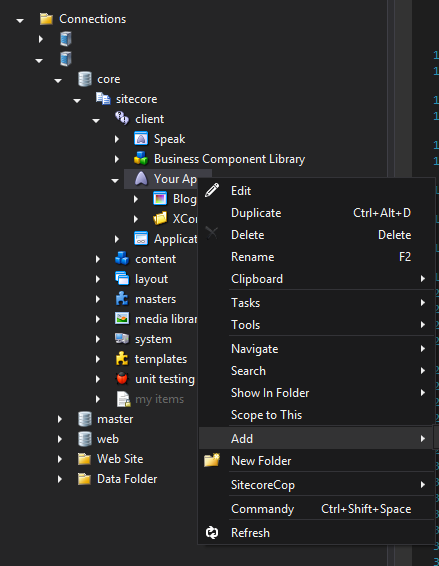Click the XCor folder icon
Image resolution: width=439 pixels, height=566 pixels.
[x=160, y=218]
